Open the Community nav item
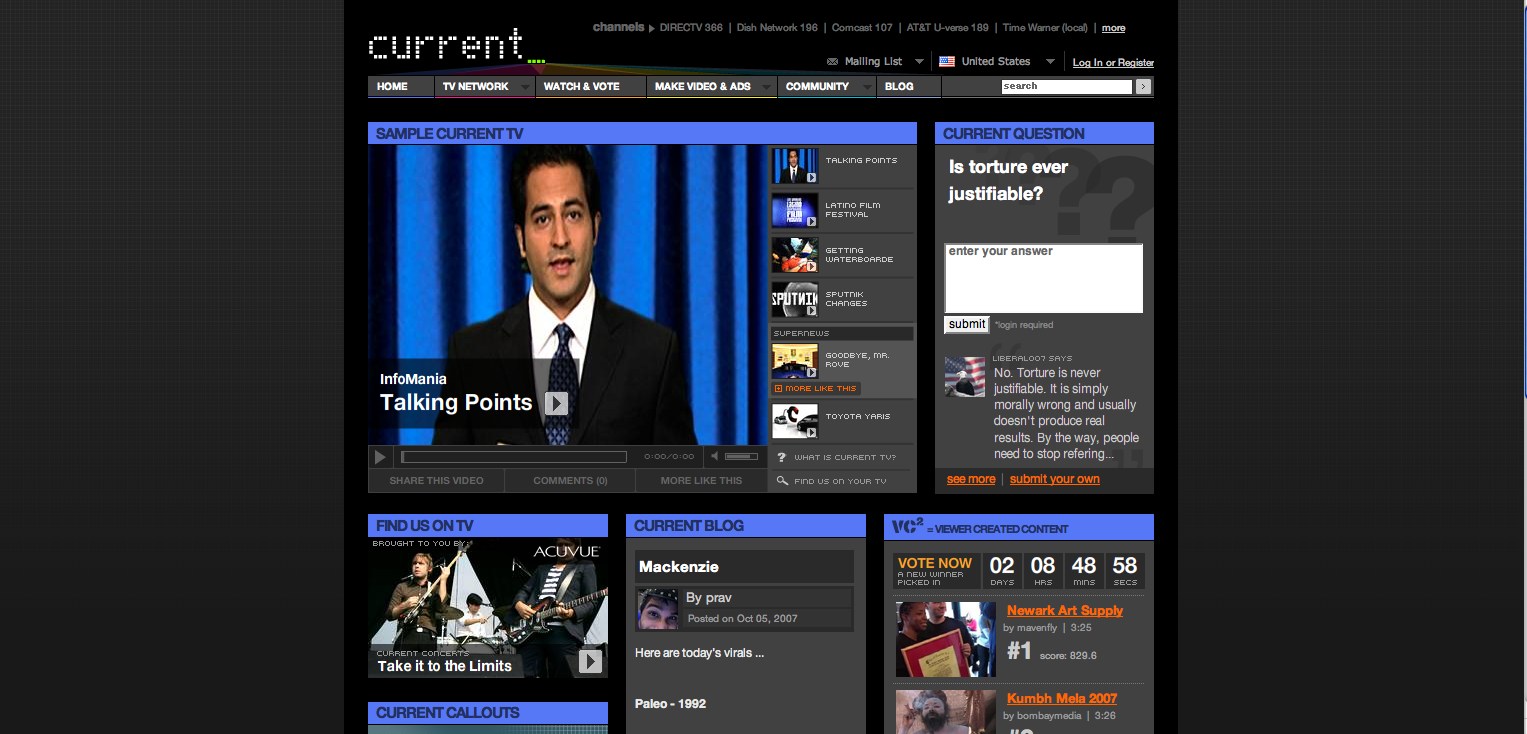Viewport: 1527px width, 734px height. tap(817, 87)
